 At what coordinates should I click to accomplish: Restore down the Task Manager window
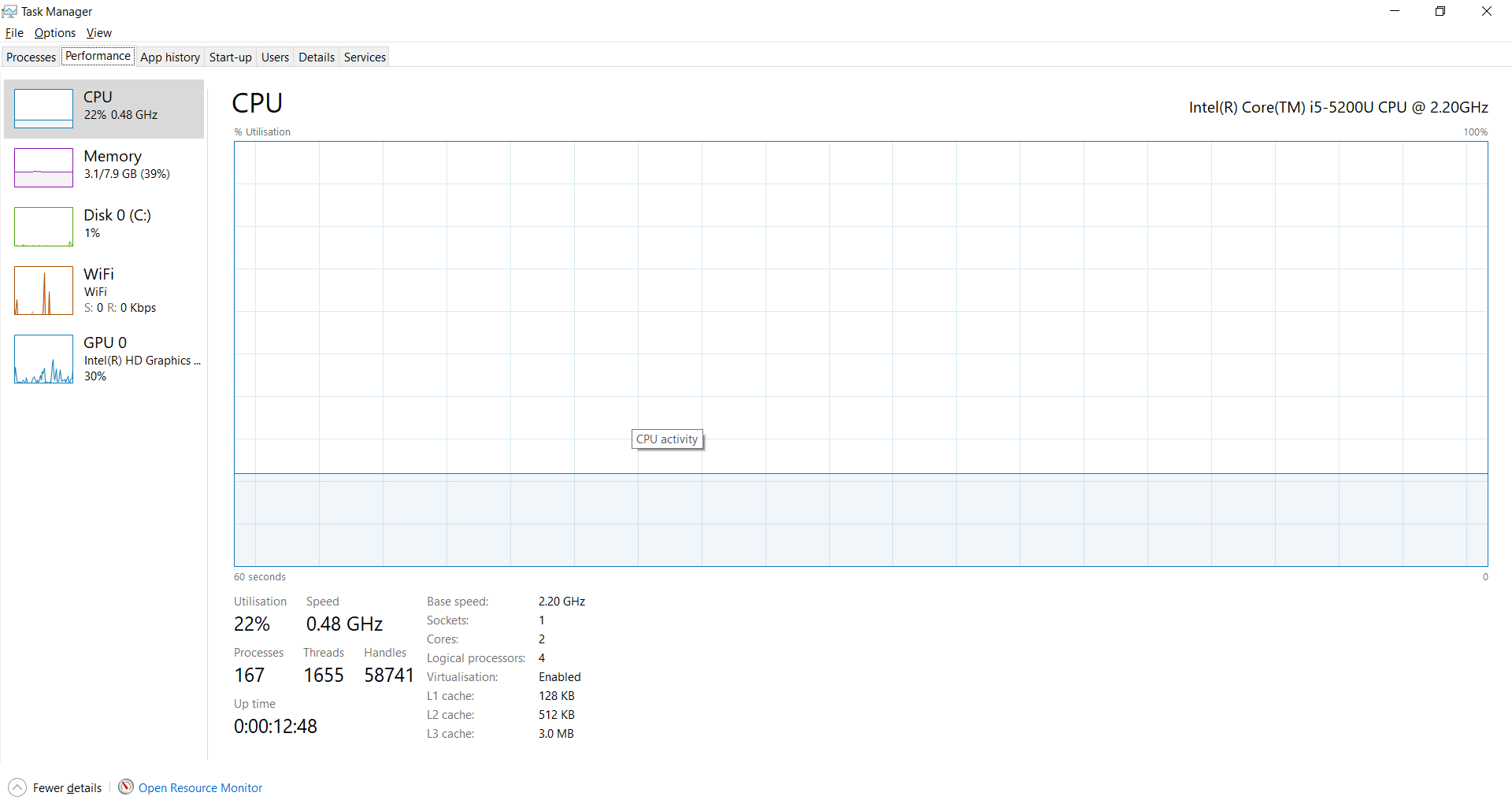pyautogui.click(x=1440, y=11)
